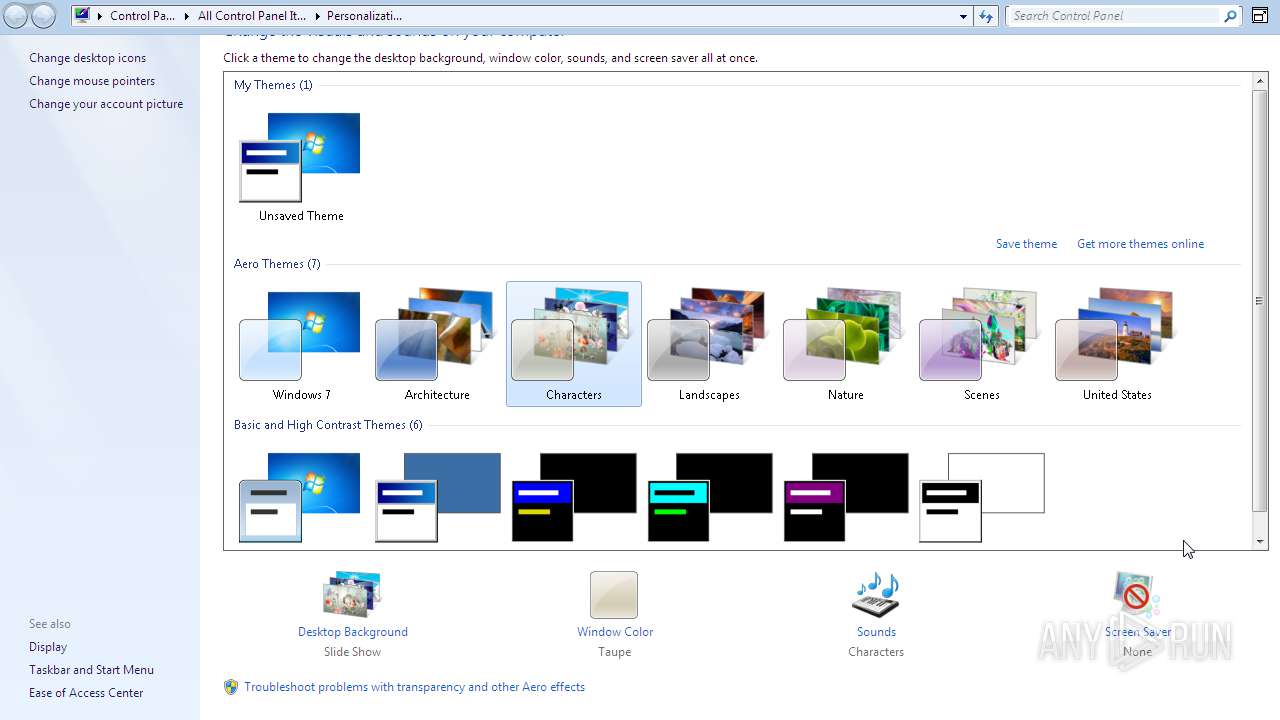Open Taskbar and Start Menu link
Screen dimensions: 1280x720
coord(91,670)
